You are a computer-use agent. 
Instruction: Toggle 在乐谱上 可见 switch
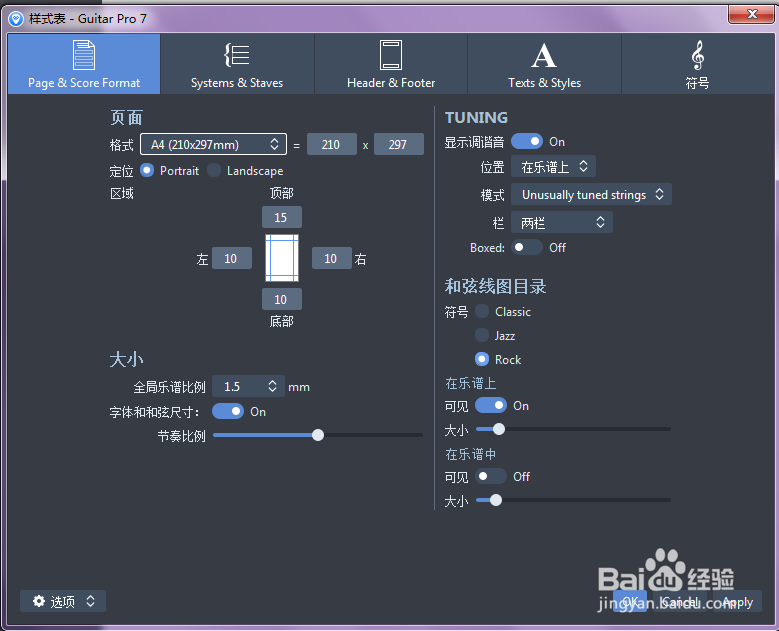click(491, 405)
